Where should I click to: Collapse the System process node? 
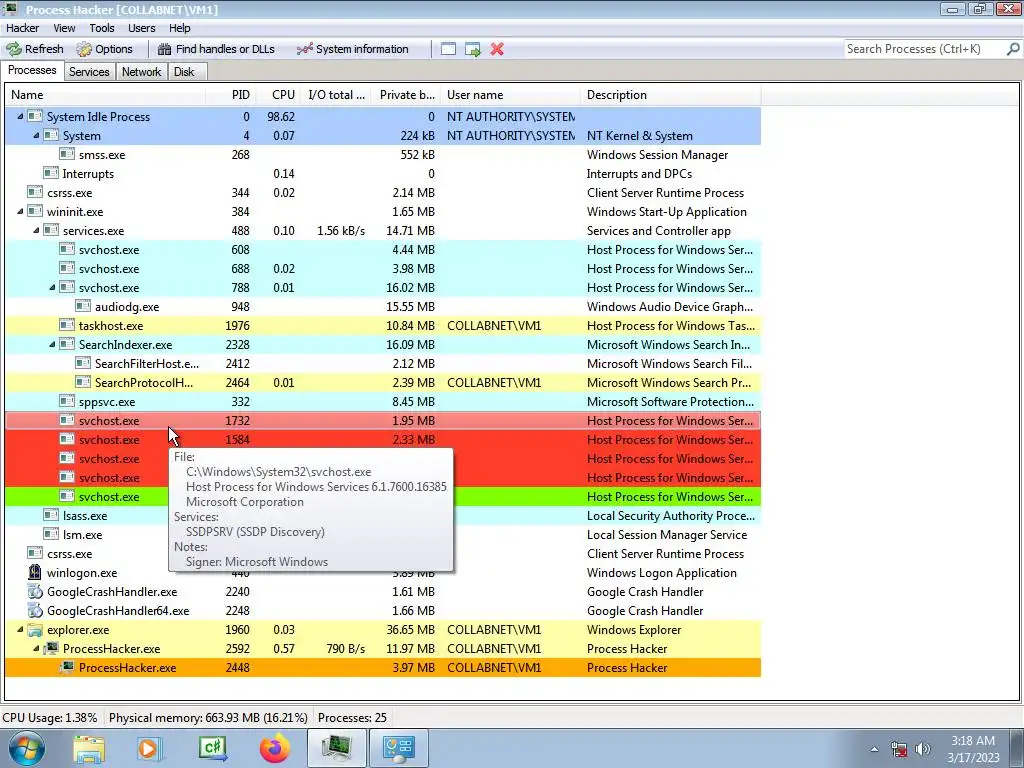[36, 136]
